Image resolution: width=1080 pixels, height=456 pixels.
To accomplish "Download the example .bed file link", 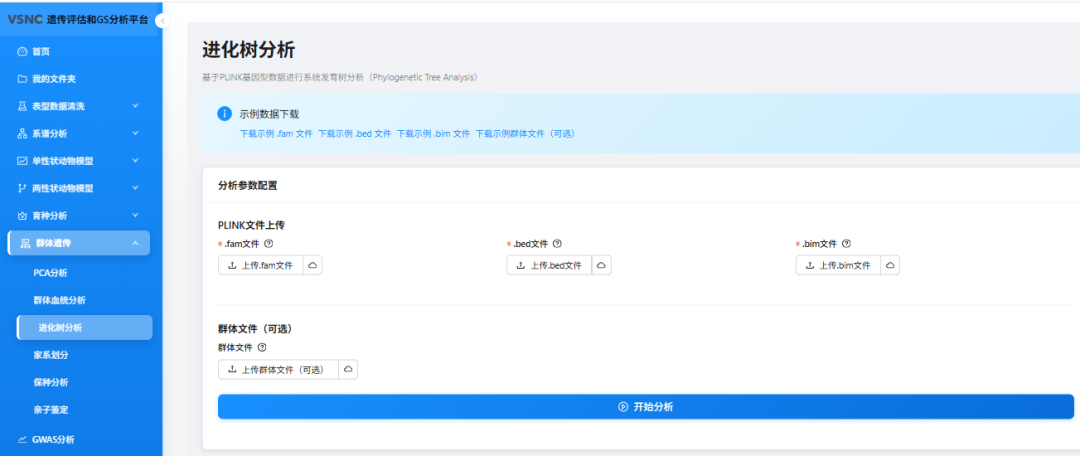I will pos(355,134).
